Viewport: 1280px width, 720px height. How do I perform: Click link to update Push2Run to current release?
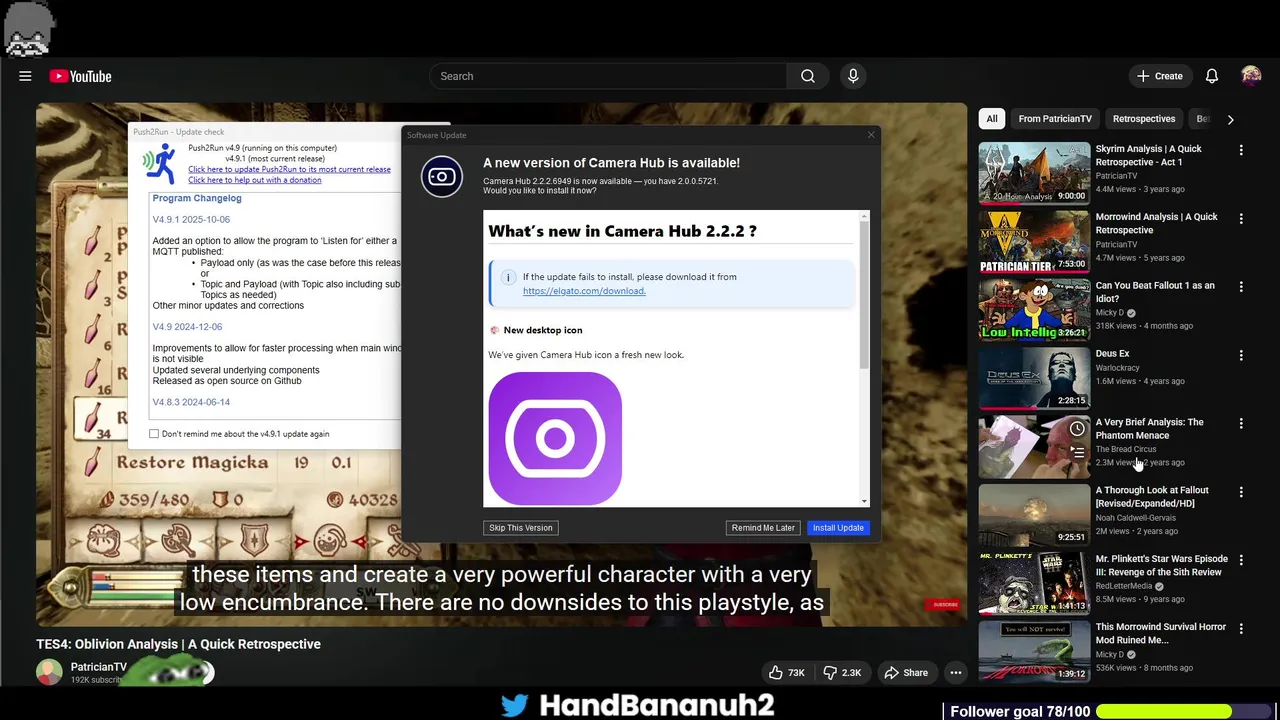[289, 169]
